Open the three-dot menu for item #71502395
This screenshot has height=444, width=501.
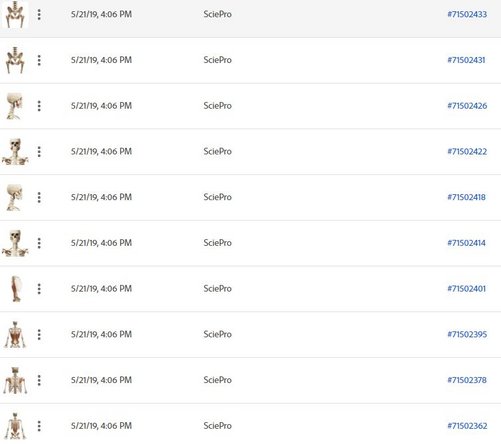tap(39, 334)
